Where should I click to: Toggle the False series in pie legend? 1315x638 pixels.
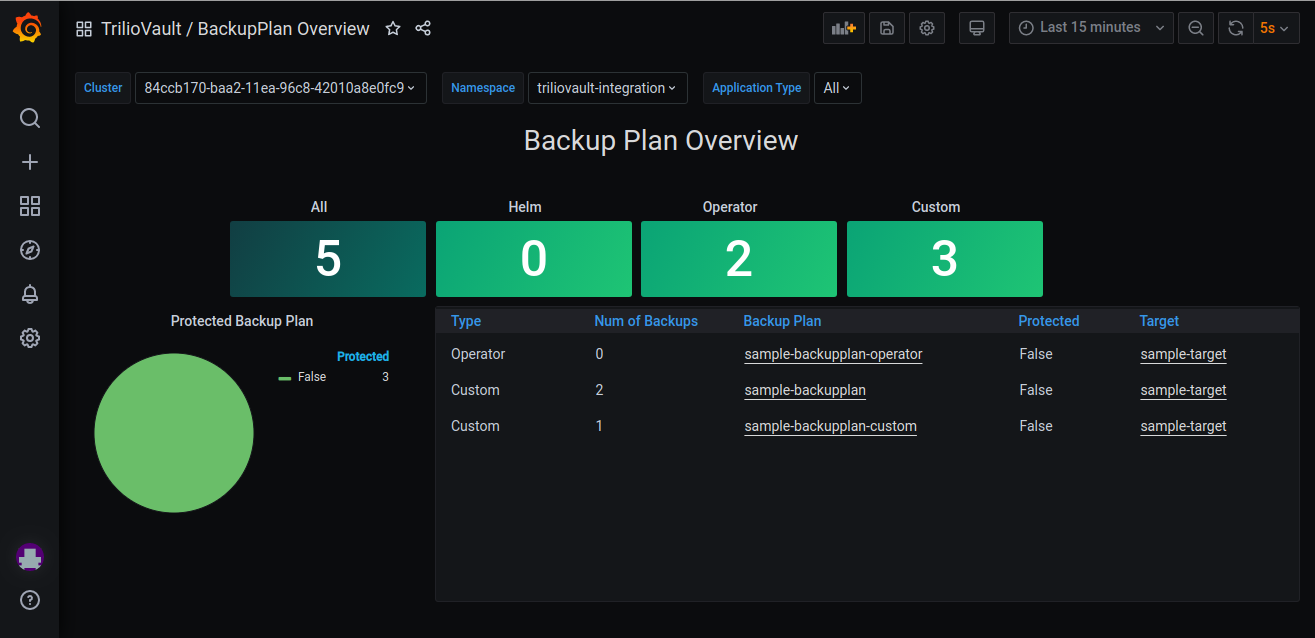[x=312, y=377]
